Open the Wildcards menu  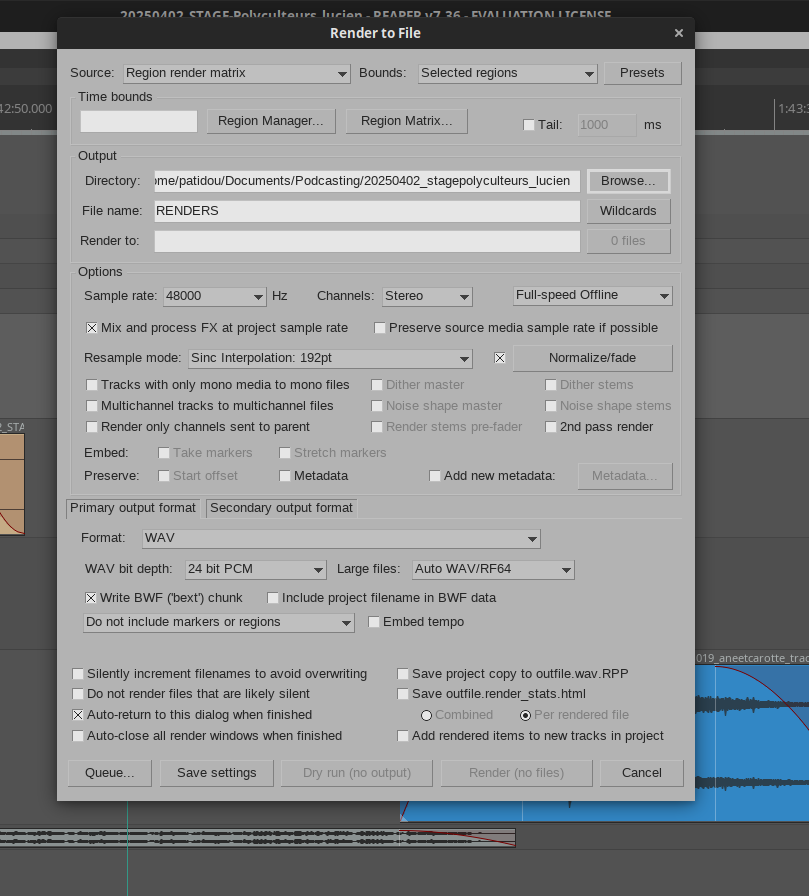point(628,211)
